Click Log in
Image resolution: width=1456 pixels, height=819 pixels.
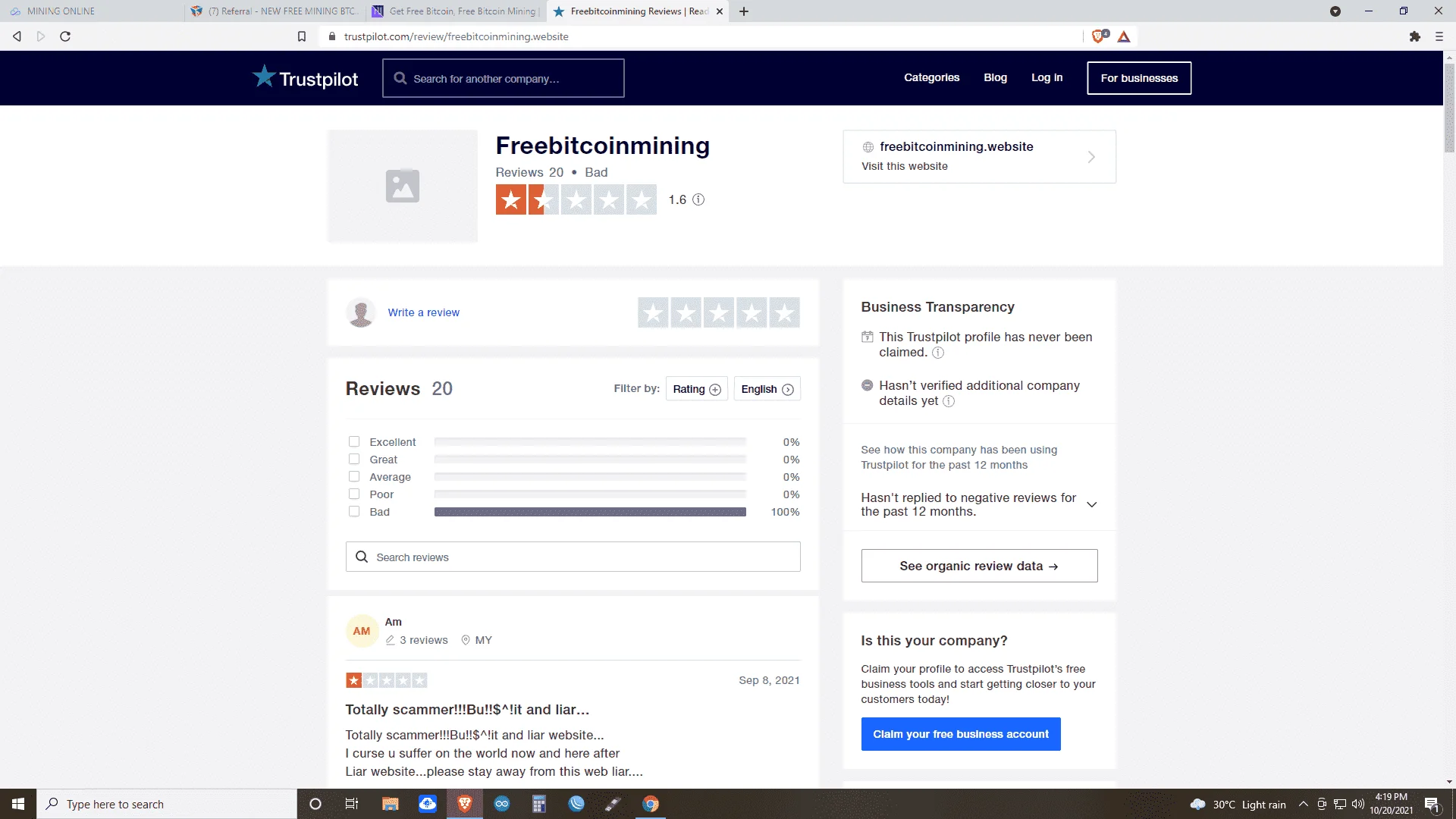(1046, 77)
